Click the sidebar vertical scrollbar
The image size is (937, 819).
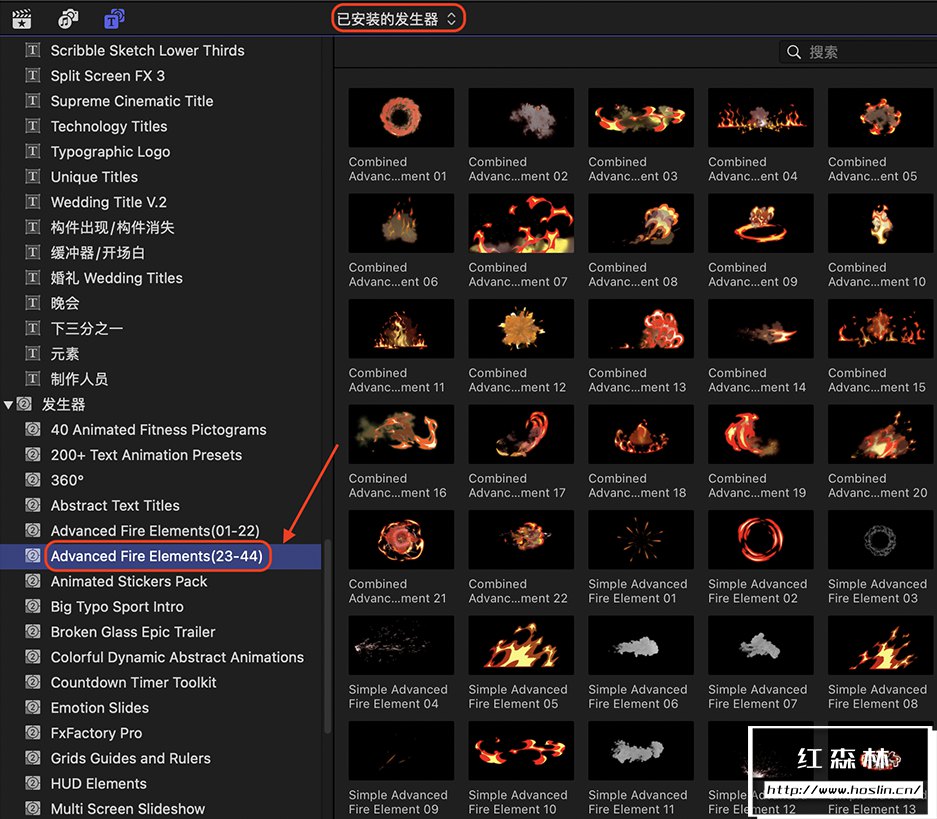327,636
